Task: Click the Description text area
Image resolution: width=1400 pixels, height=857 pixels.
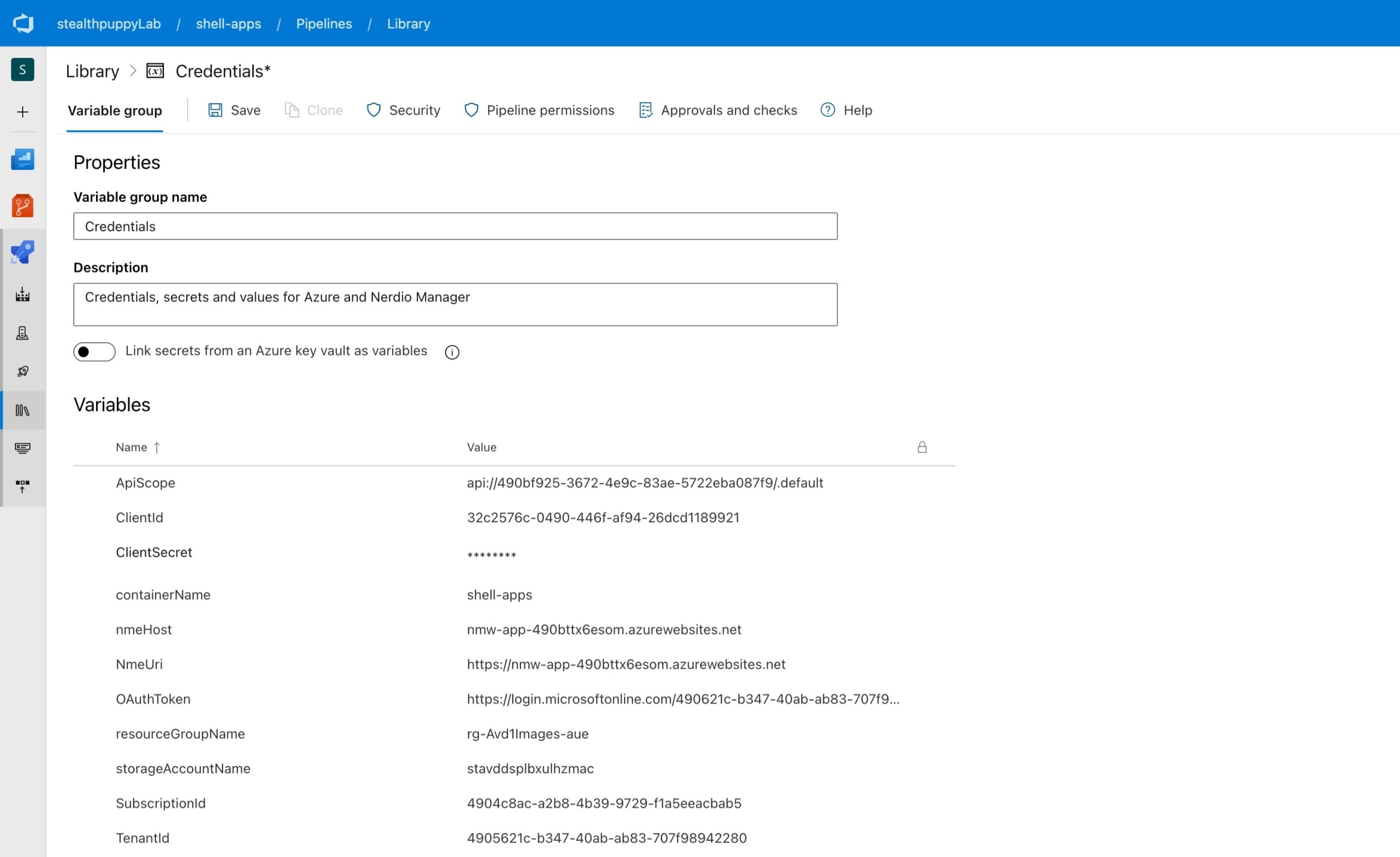Action: pos(455,304)
